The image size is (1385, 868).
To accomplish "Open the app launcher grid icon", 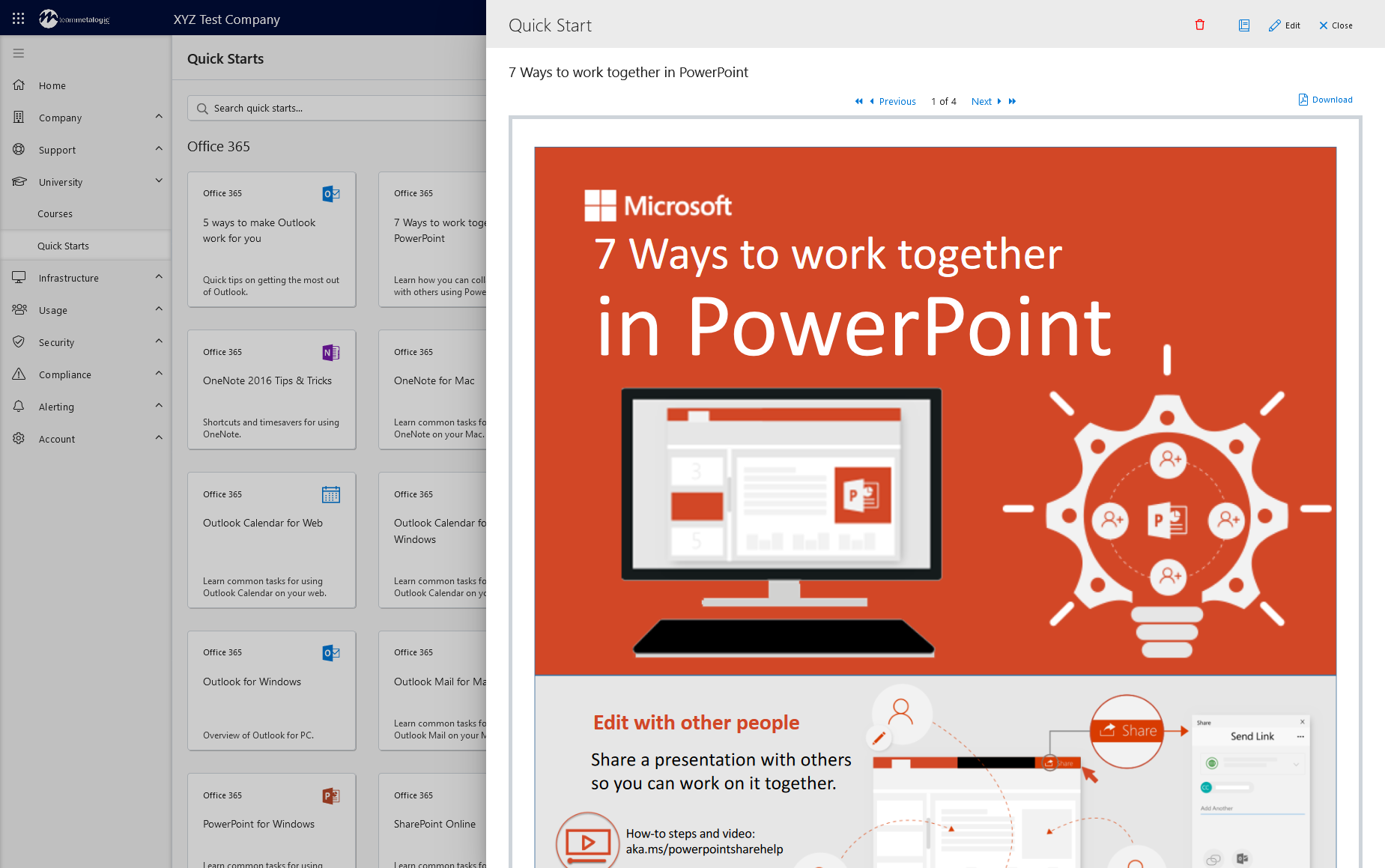I will point(18,19).
